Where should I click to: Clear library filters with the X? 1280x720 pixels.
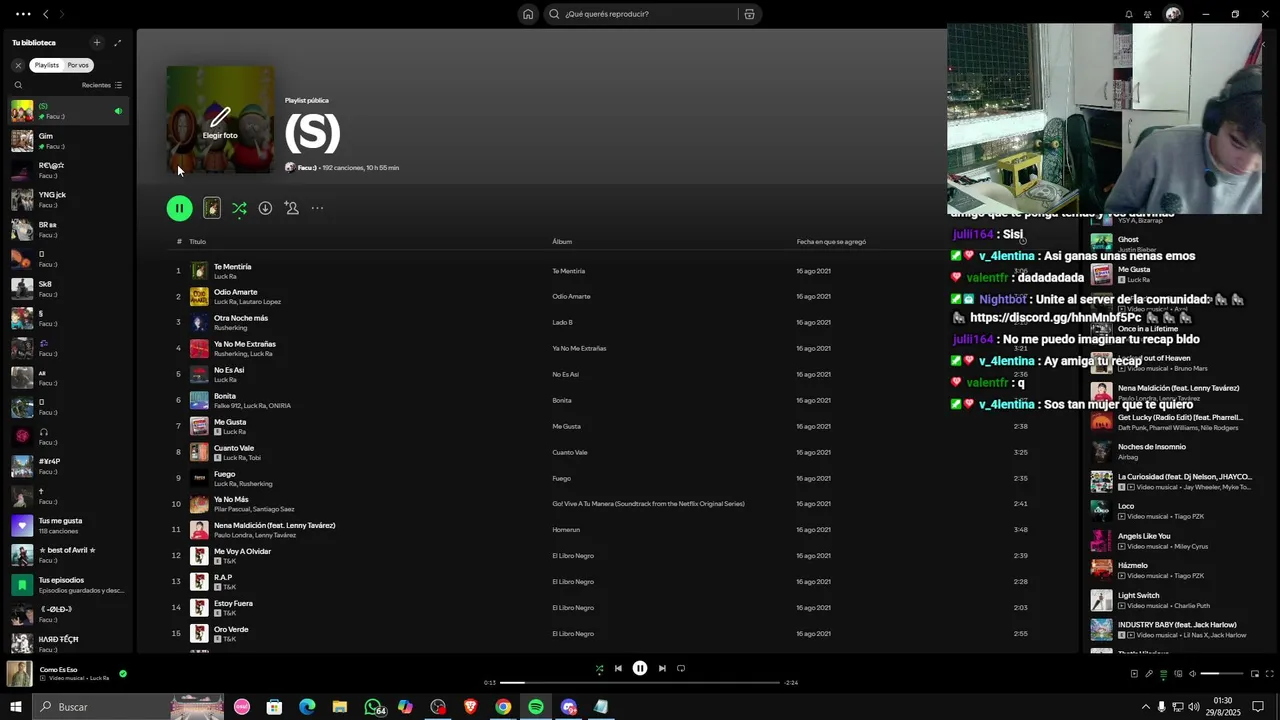[x=18, y=65]
